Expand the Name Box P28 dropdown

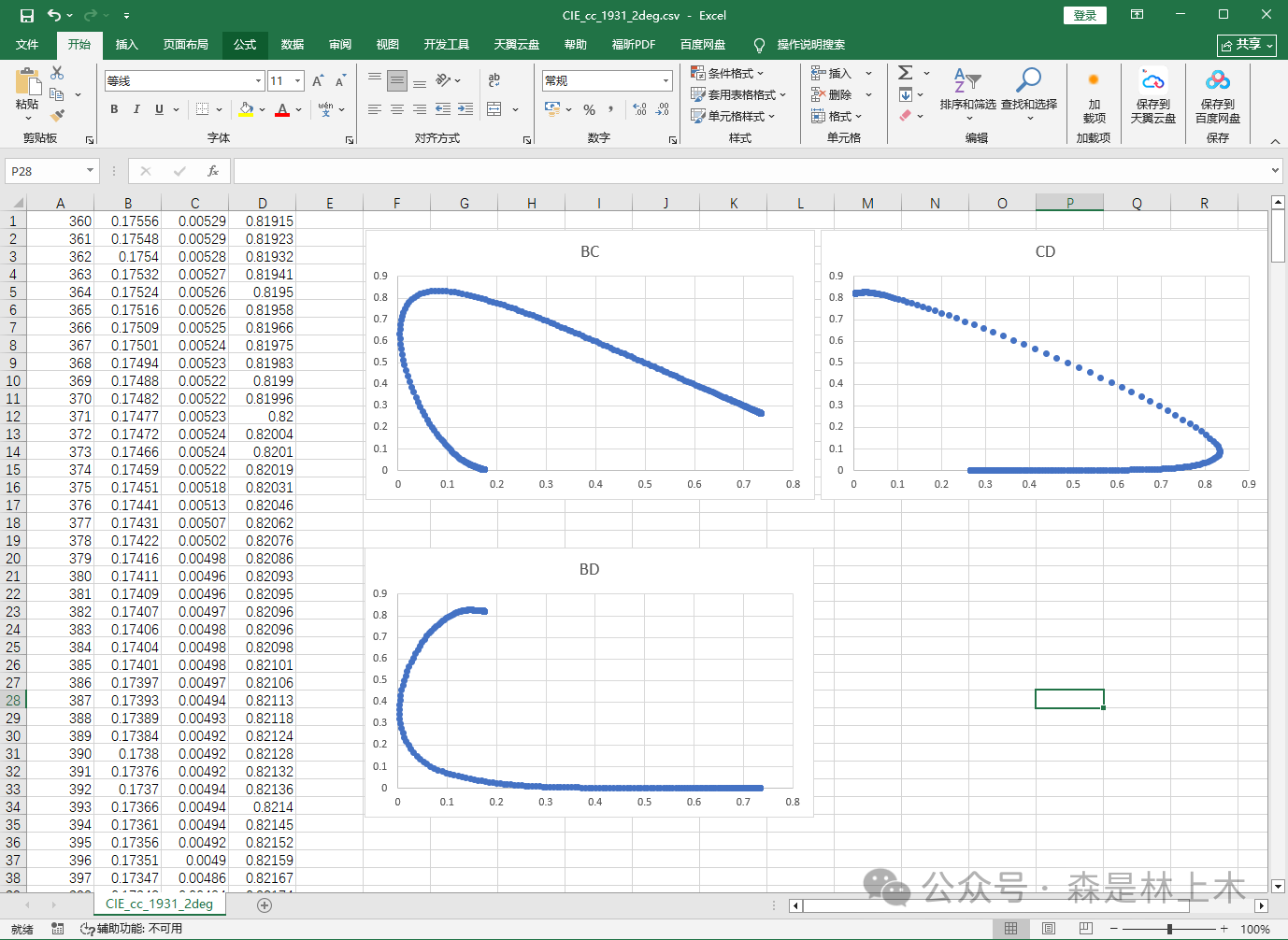(x=91, y=171)
